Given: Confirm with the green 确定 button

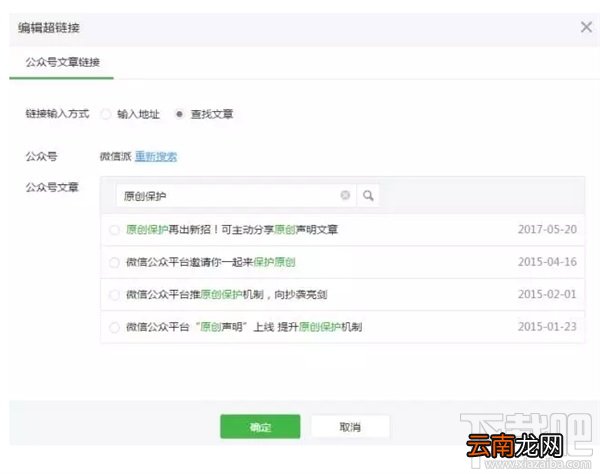Looking at the screenshot, I should coord(260,427).
